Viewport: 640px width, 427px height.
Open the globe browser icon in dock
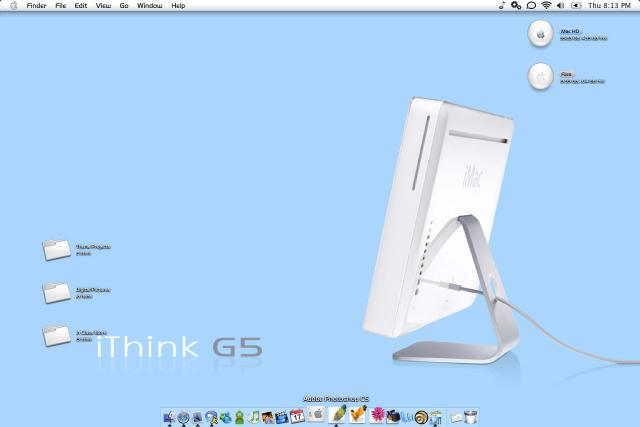(x=183, y=417)
